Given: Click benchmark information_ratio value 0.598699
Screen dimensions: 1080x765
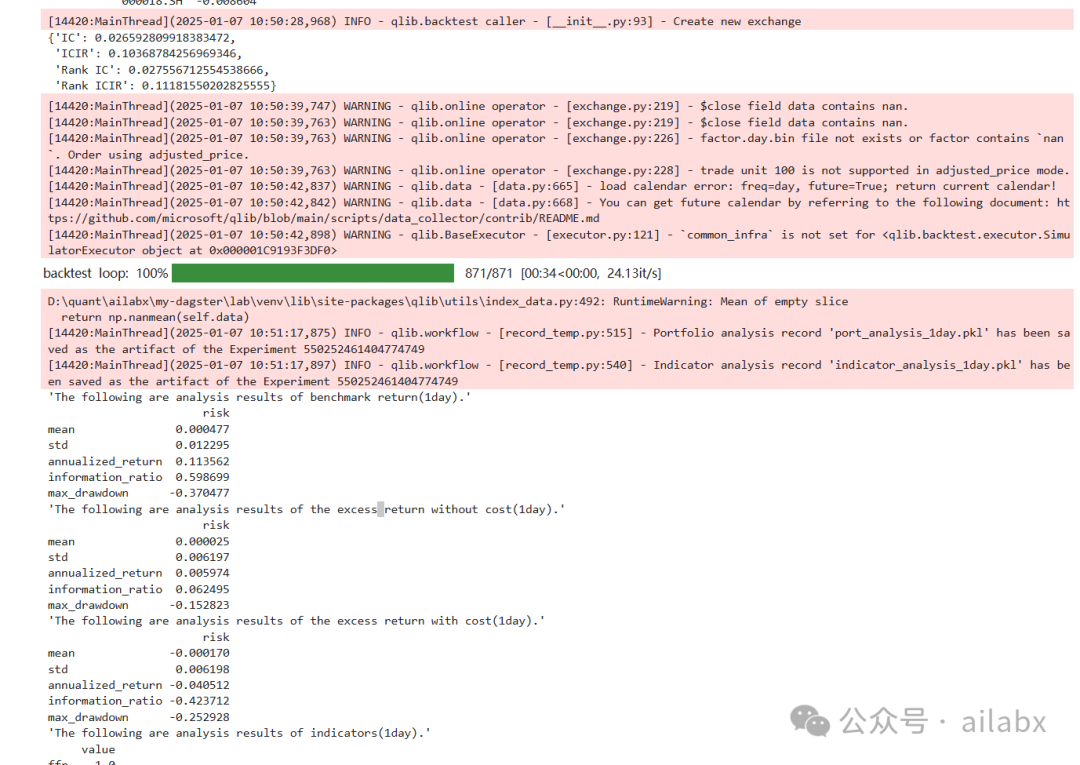Looking at the screenshot, I should (202, 477).
